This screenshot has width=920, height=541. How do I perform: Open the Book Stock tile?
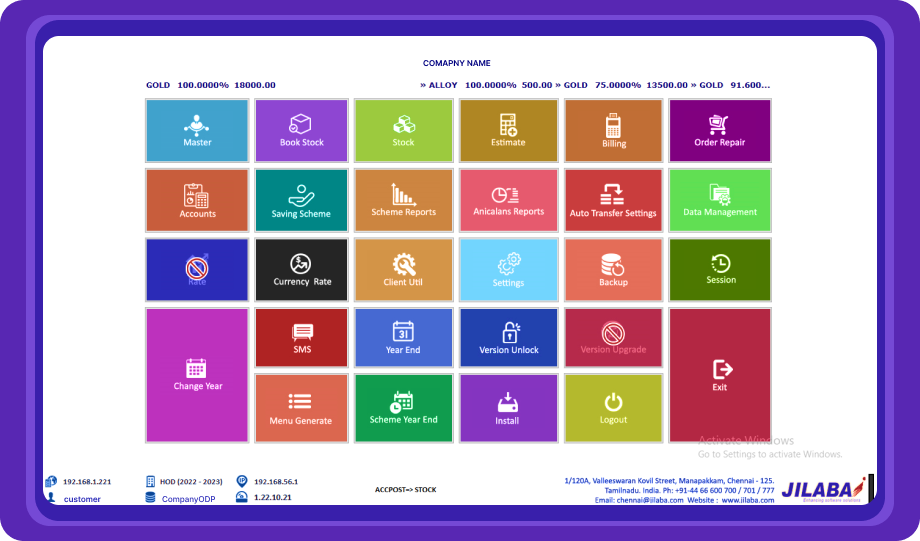point(301,131)
